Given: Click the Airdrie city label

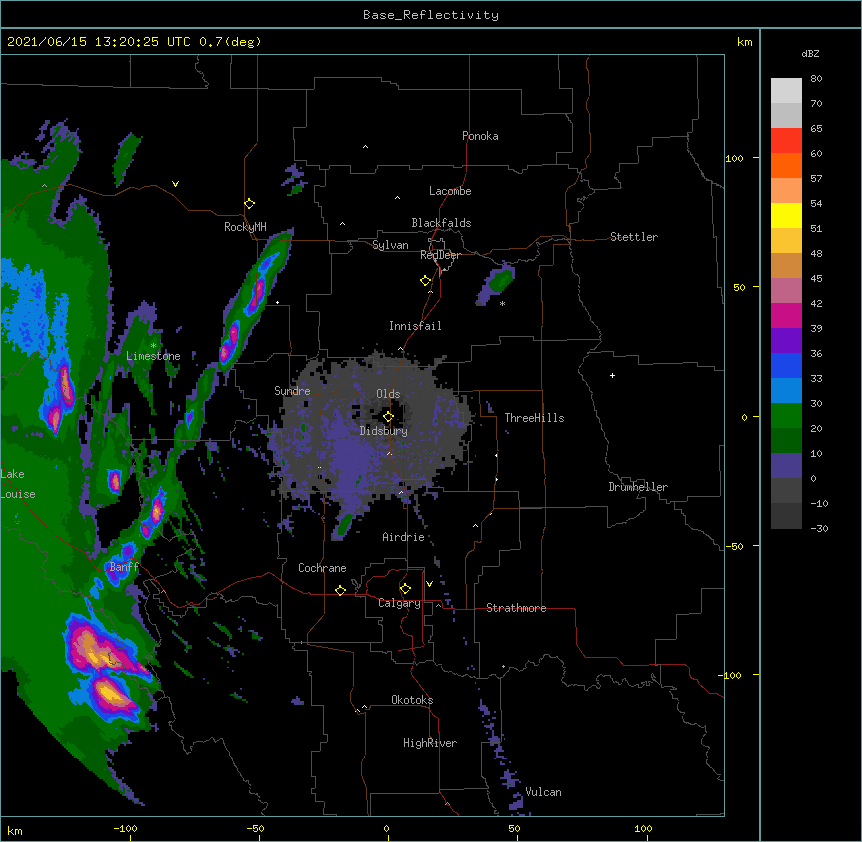Looking at the screenshot, I should [404, 537].
